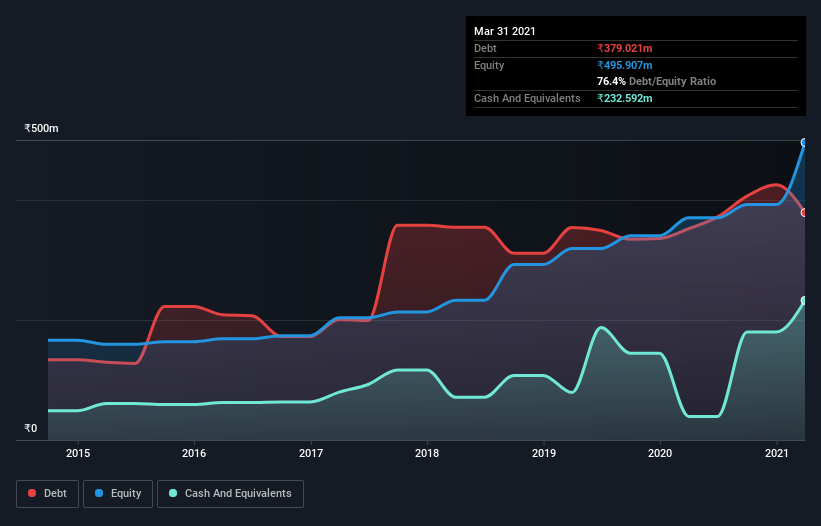Toggle the Equity series legend button

pos(118,494)
